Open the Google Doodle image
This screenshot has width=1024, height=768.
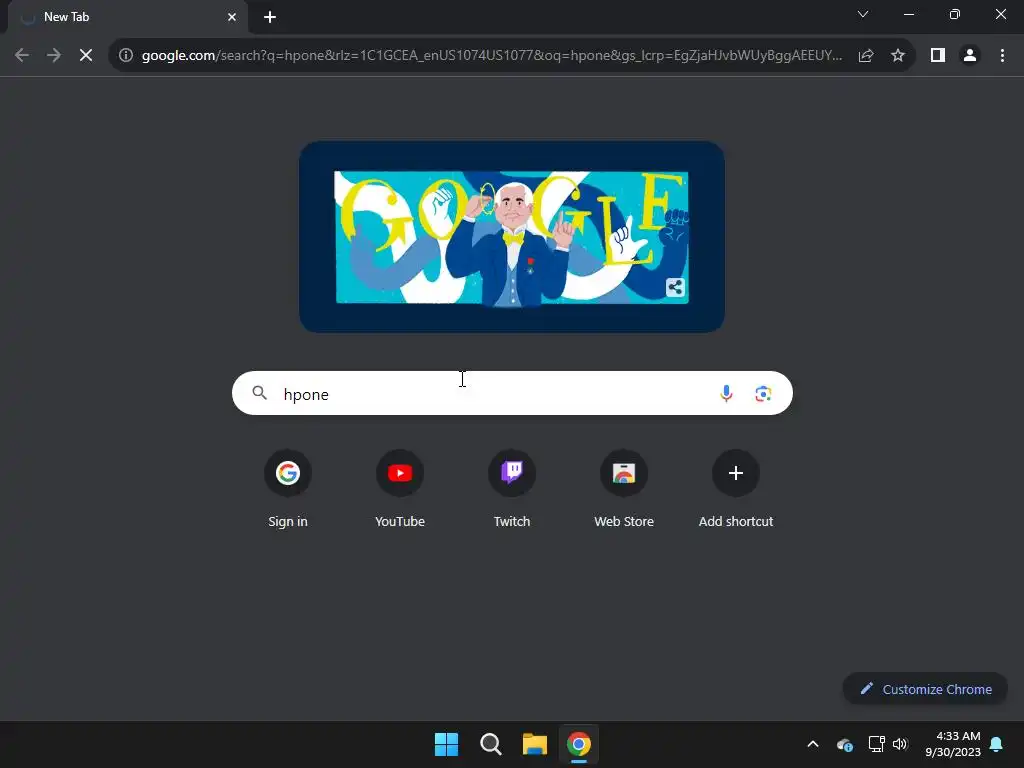[x=511, y=237]
